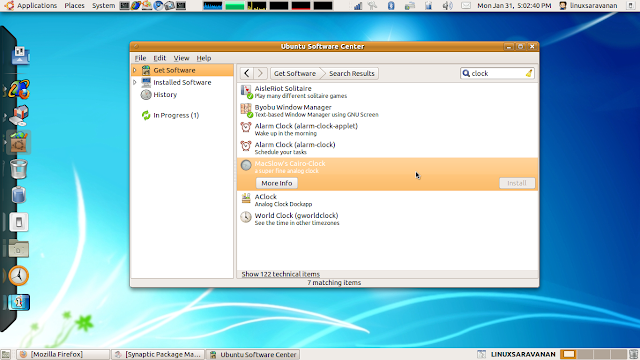
Task: Launch the web browser globe icon in dock
Action: (19, 89)
